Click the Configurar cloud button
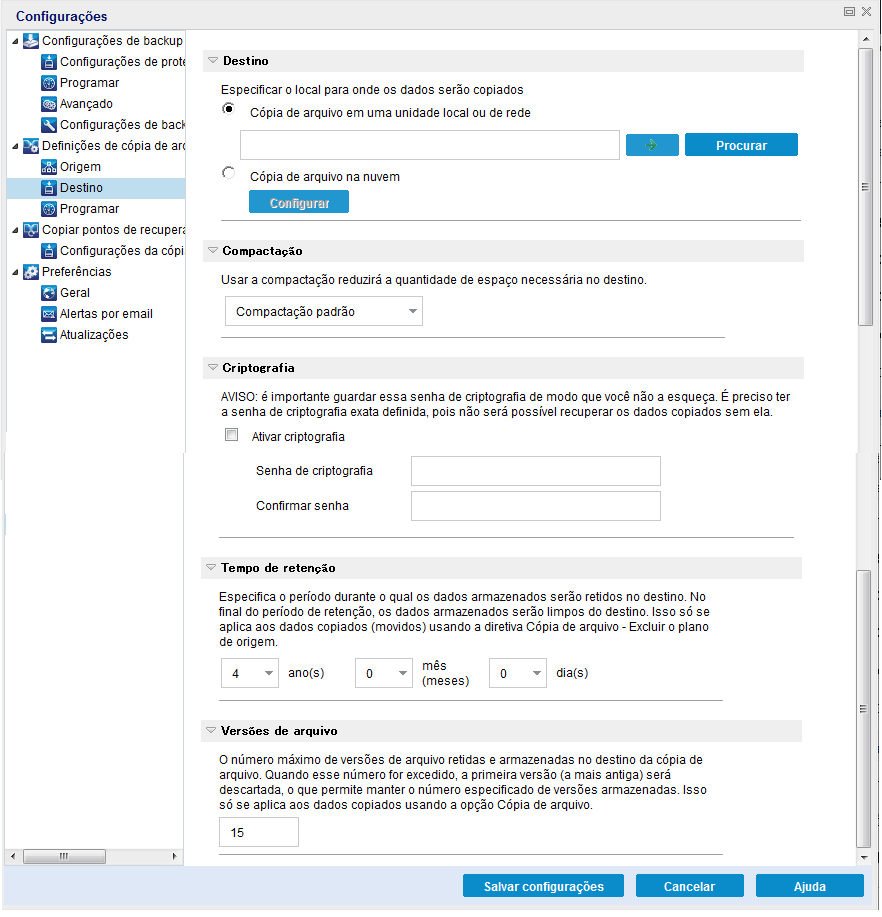882x917 pixels. click(299, 202)
